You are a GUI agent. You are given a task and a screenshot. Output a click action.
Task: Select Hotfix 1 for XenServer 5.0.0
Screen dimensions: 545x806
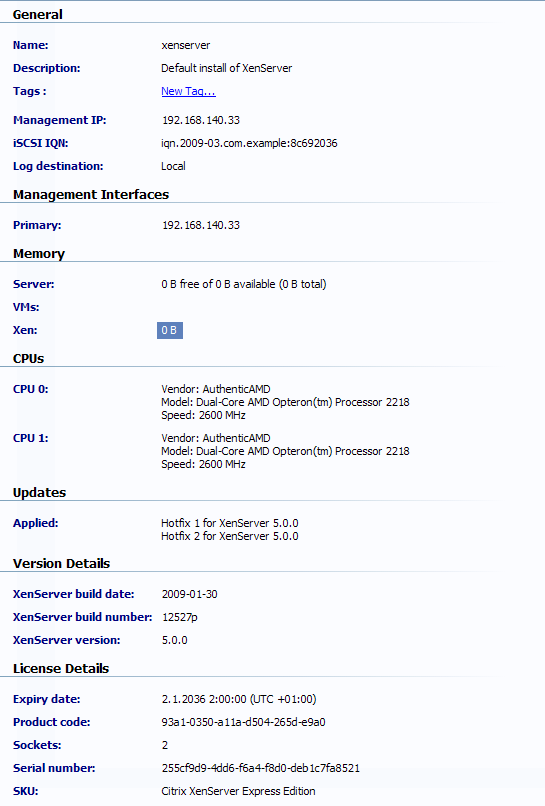pos(230,523)
